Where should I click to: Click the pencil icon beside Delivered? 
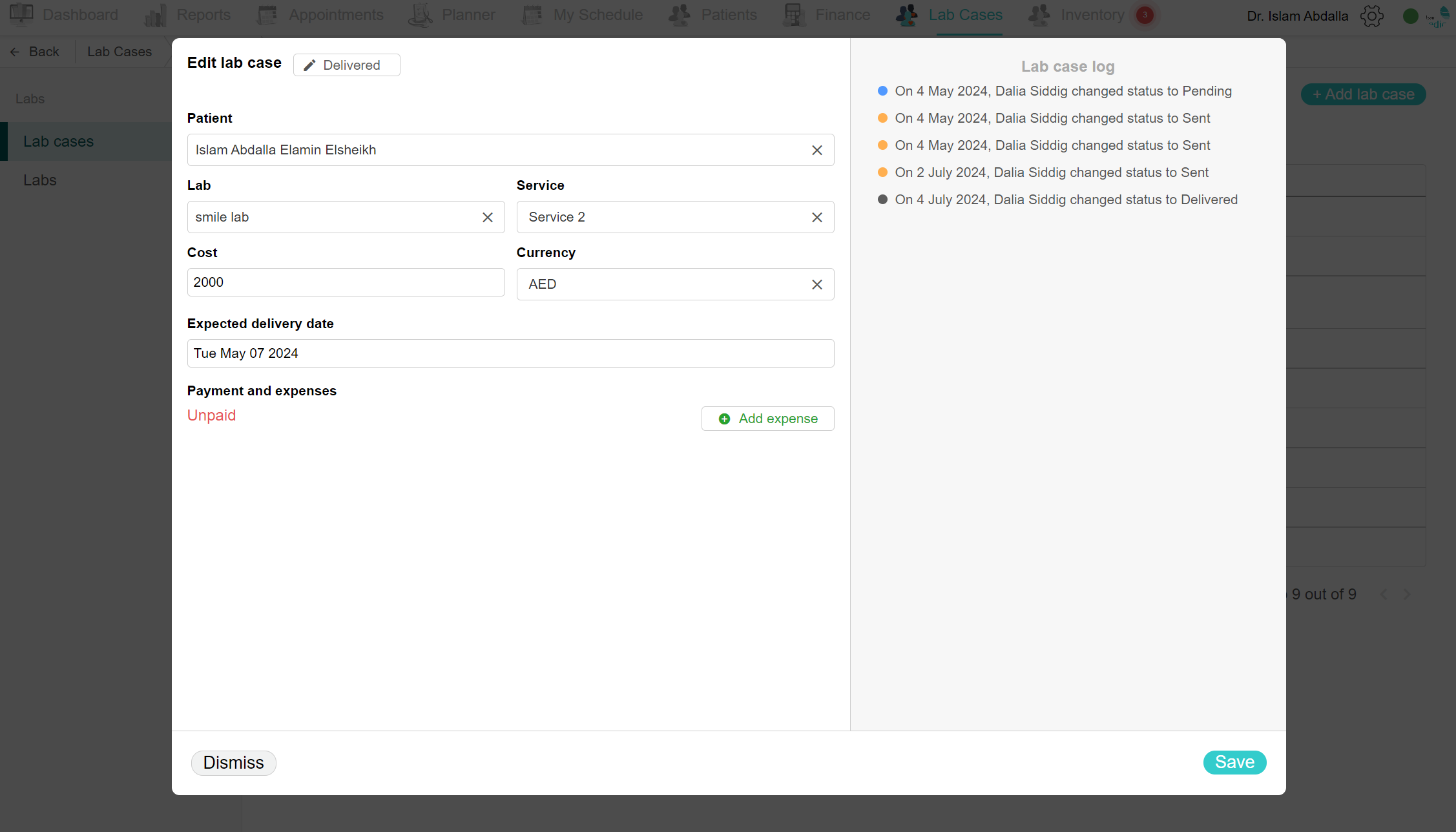[309, 65]
